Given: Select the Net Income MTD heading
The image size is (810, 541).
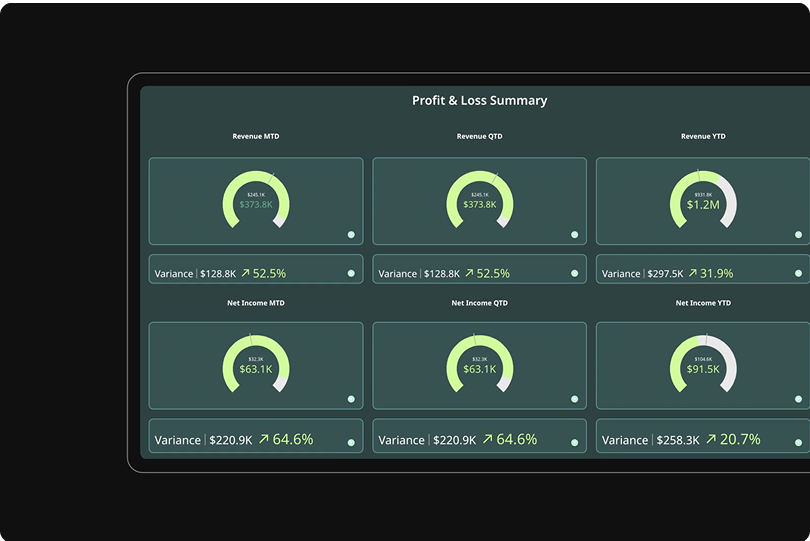Looking at the screenshot, I should point(256,303).
